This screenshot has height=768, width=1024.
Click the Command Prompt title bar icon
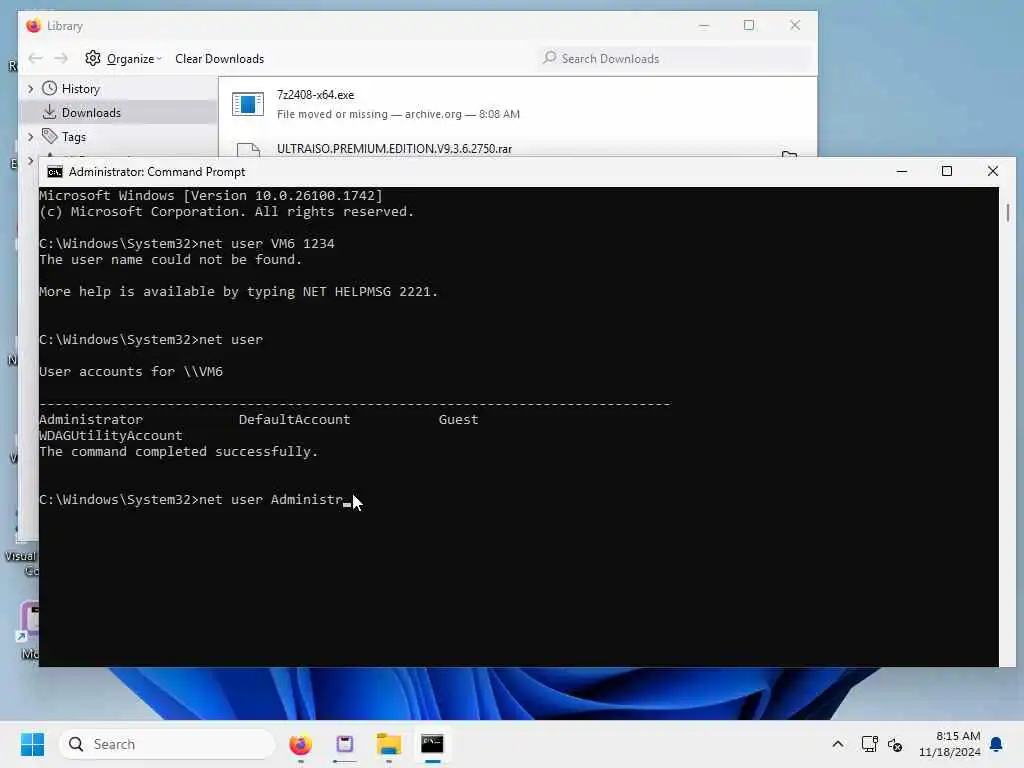tap(55, 172)
